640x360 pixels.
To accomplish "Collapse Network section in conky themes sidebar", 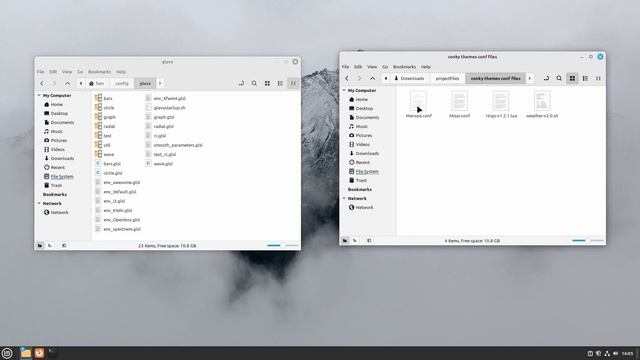I will (344, 198).
